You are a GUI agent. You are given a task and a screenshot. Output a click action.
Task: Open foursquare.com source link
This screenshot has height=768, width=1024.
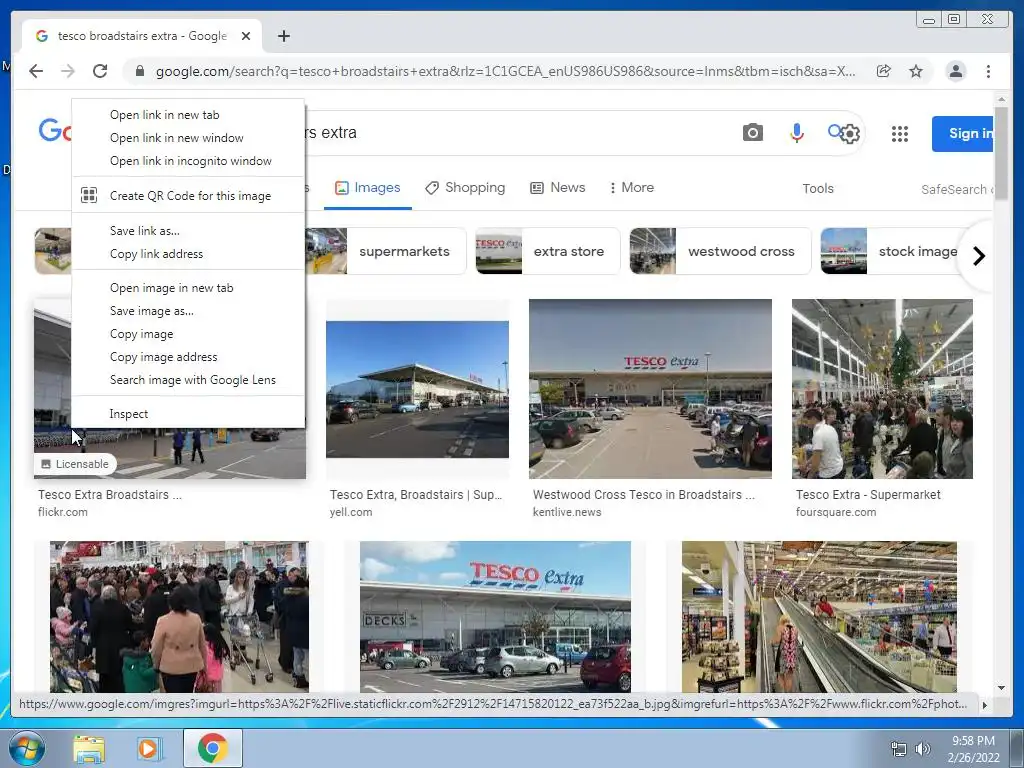[x=836, y=512]
